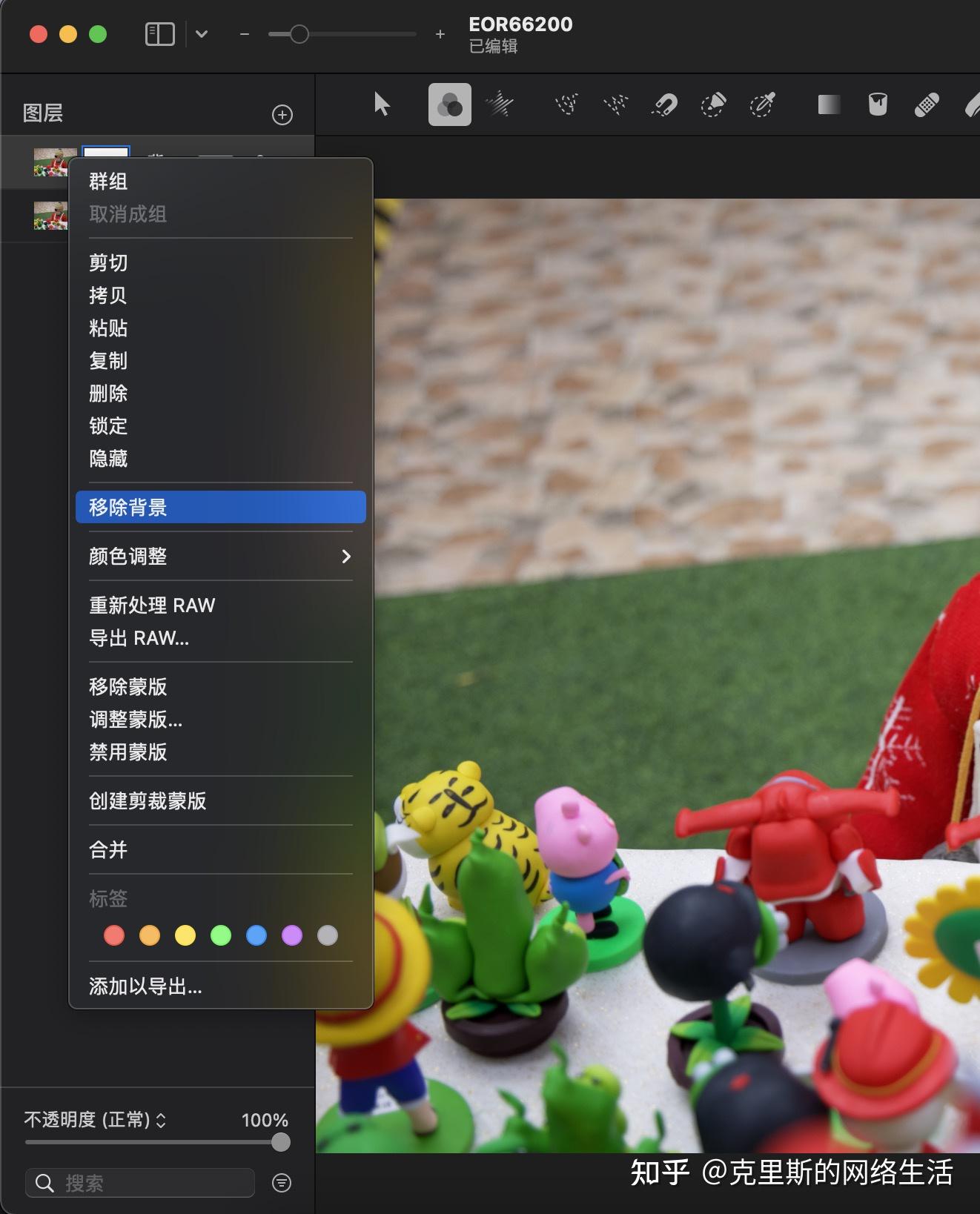Click the EOR66200 document title

coord(520,24)
